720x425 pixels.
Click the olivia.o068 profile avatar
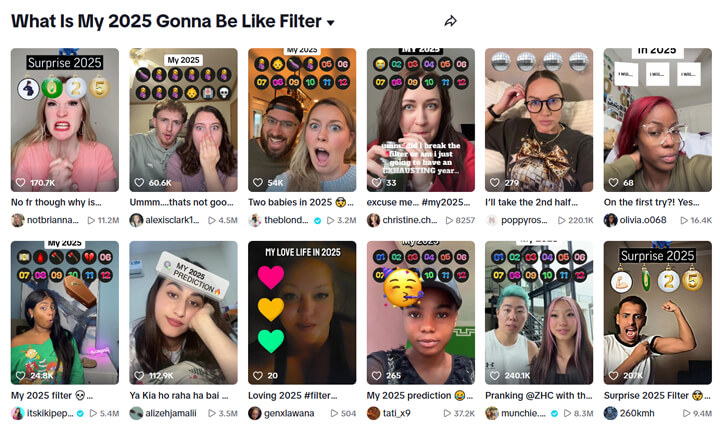coord(610,220)
